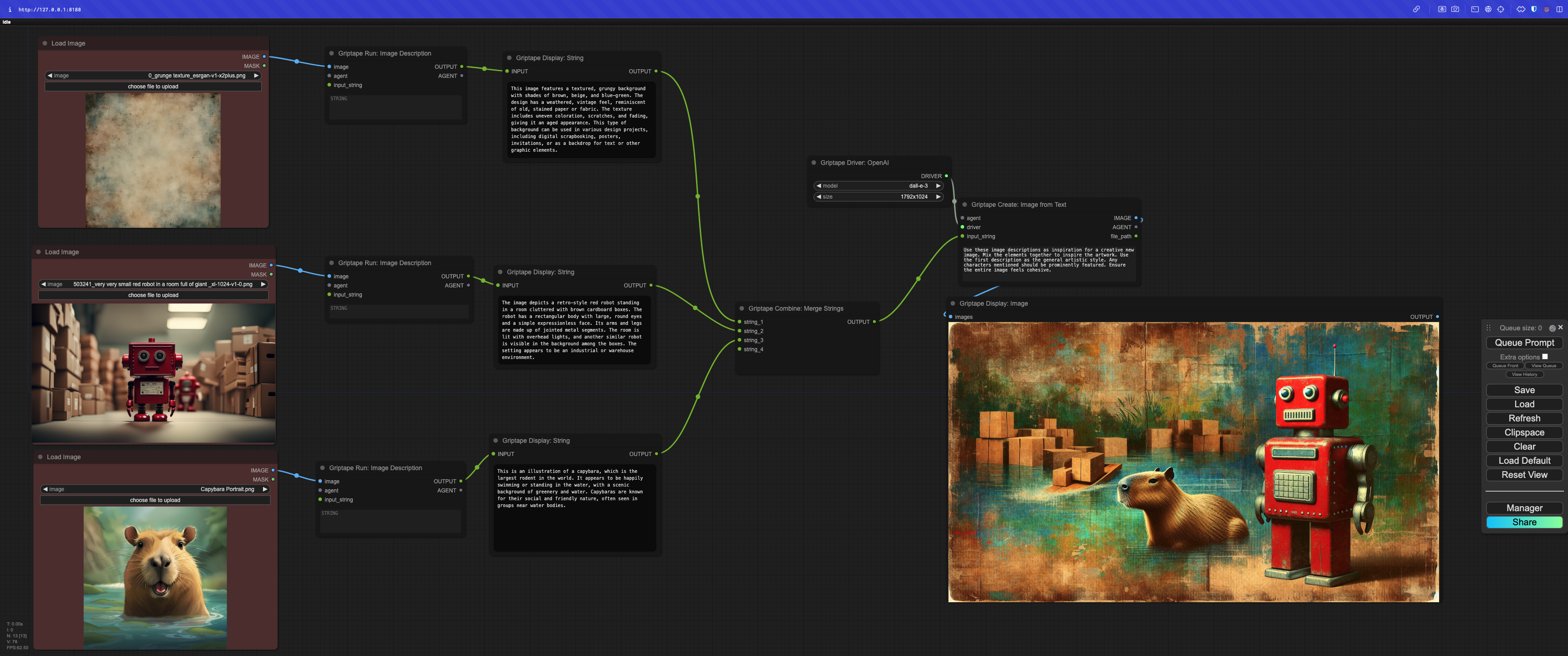
Task: Click the Bitwarden shield icon
Action: click(1533, 9)
